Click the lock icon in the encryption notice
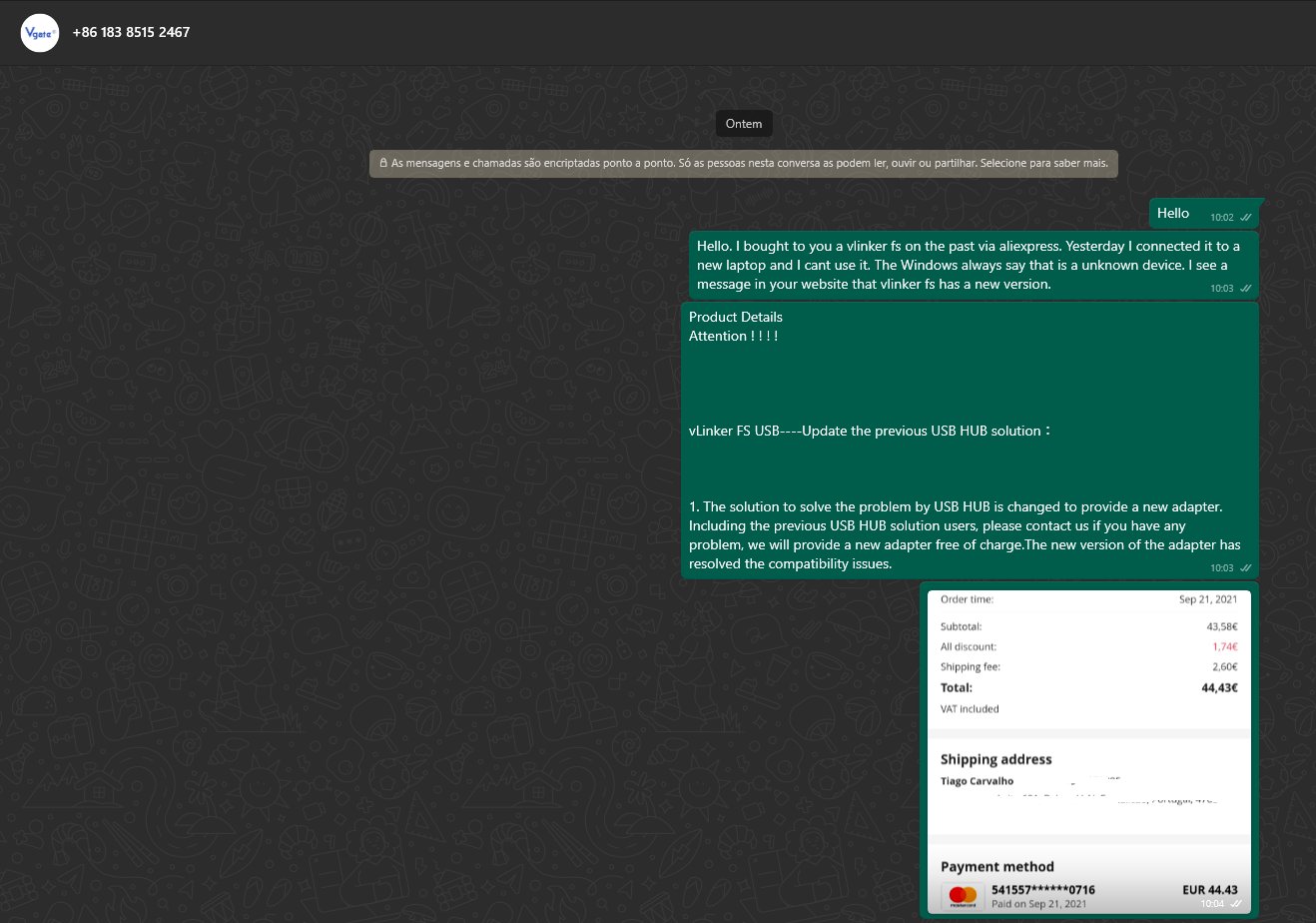 click(383, 163)
